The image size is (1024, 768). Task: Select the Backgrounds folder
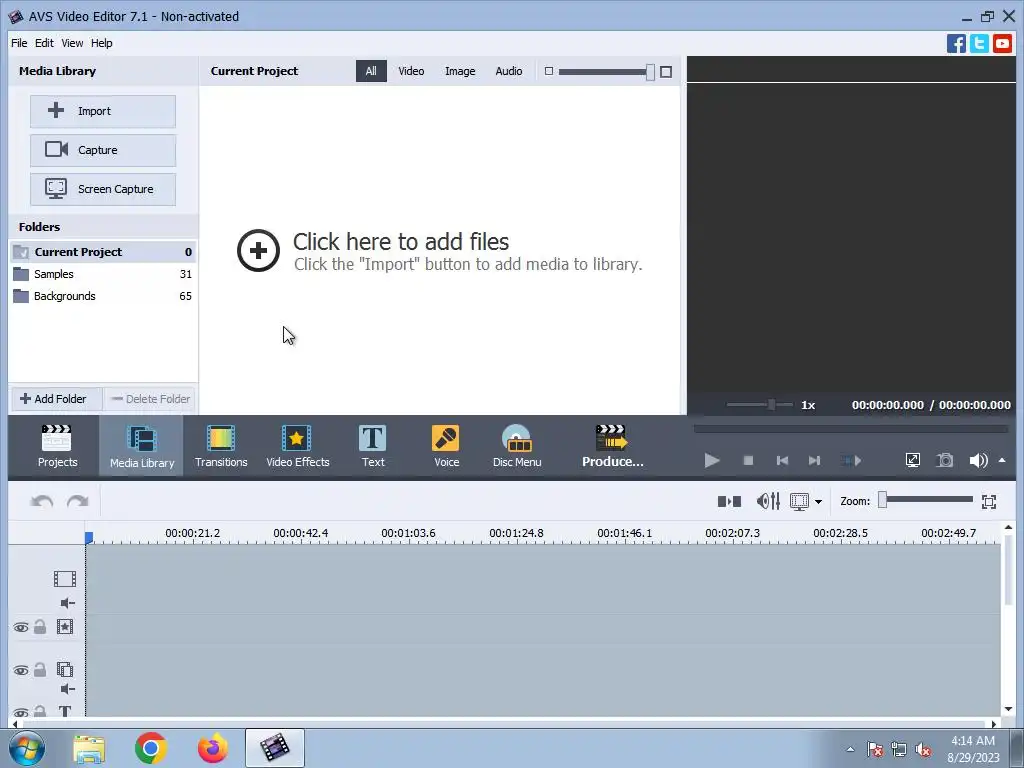pos(103,296)
